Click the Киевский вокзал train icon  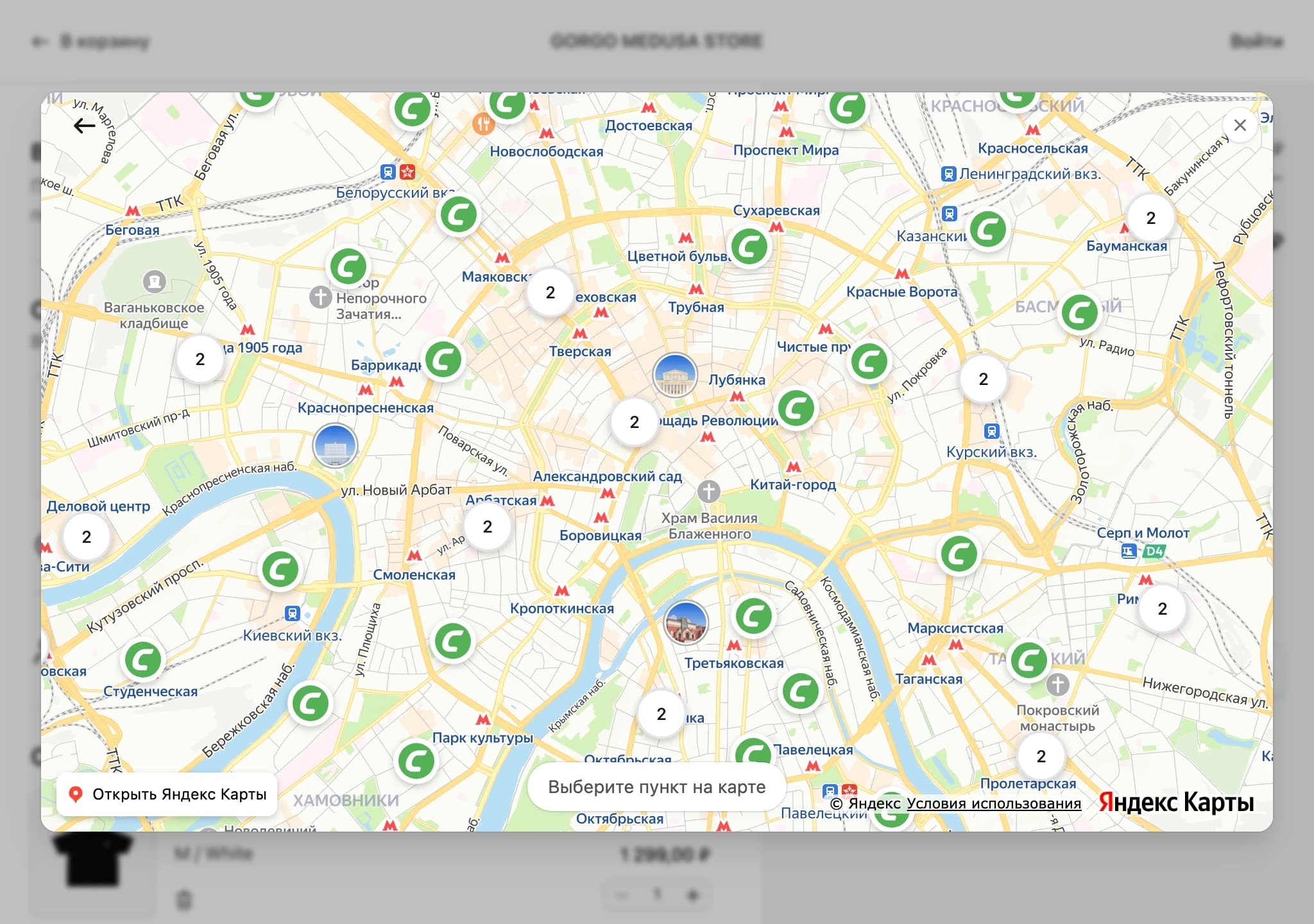[293, 613]
